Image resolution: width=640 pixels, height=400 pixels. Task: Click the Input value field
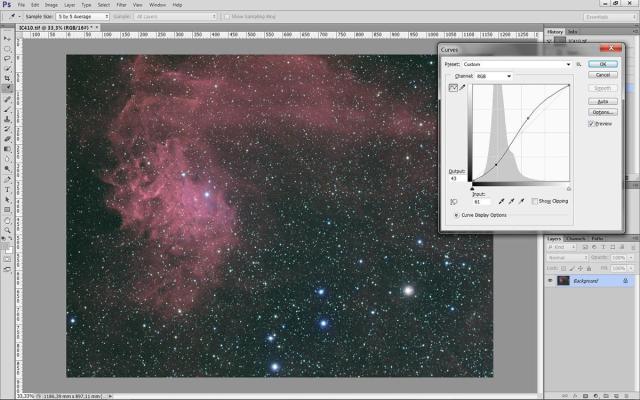click(481, 201)
